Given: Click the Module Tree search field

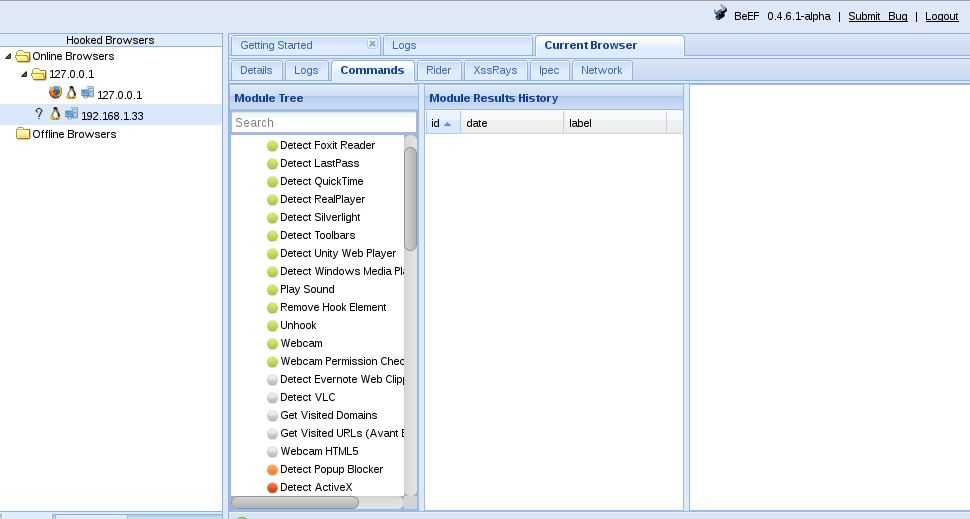Looking at the screenshot, I should pos(324,122).
